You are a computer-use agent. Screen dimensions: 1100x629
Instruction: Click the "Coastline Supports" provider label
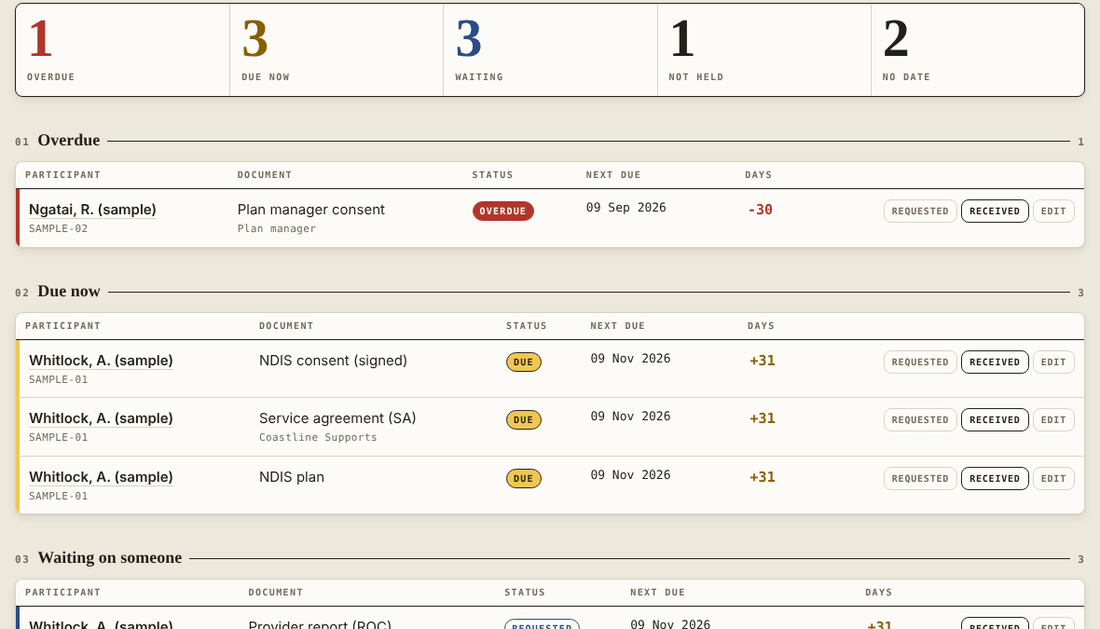(318, 437)
